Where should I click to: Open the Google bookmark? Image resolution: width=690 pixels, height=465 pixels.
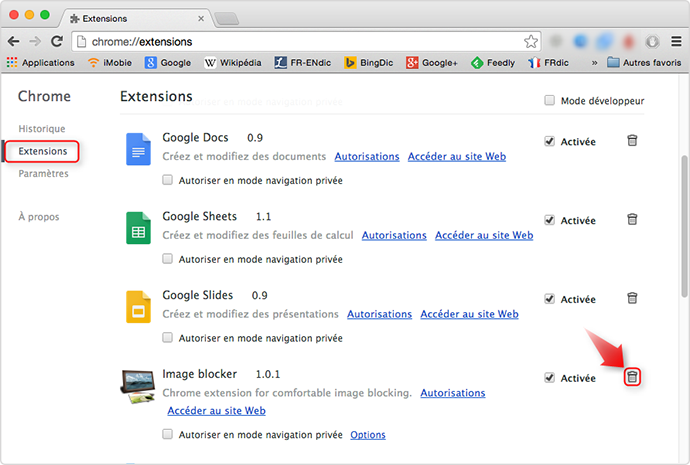[x=168, y=62]
